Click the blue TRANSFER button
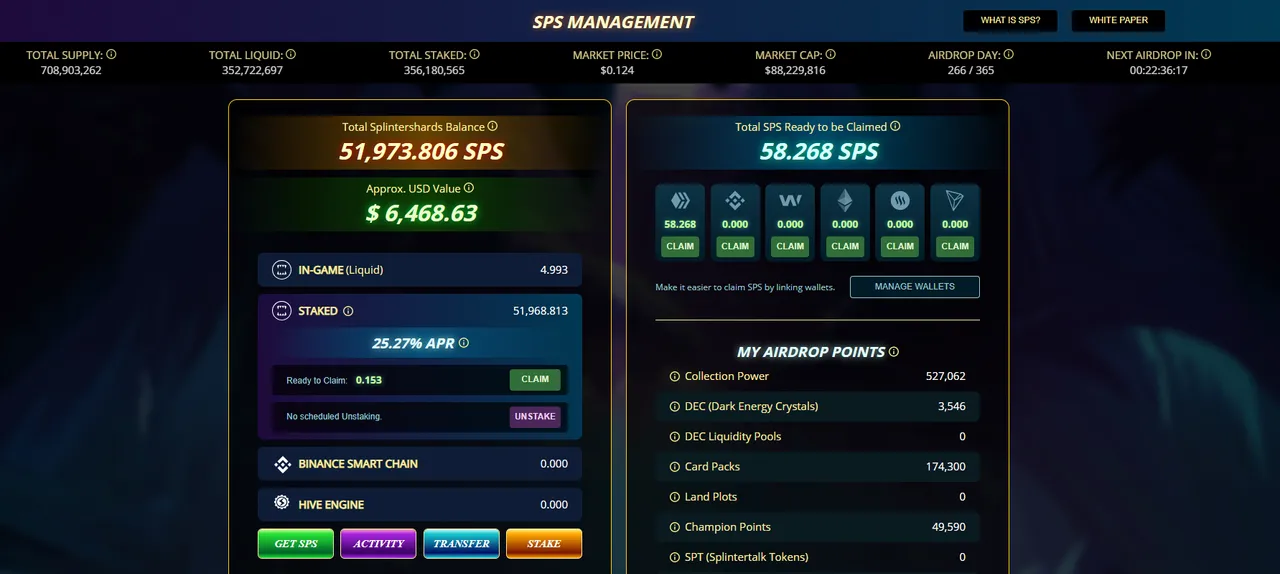The width and height of the screenshot is (1280, 574). pos(461,544)
